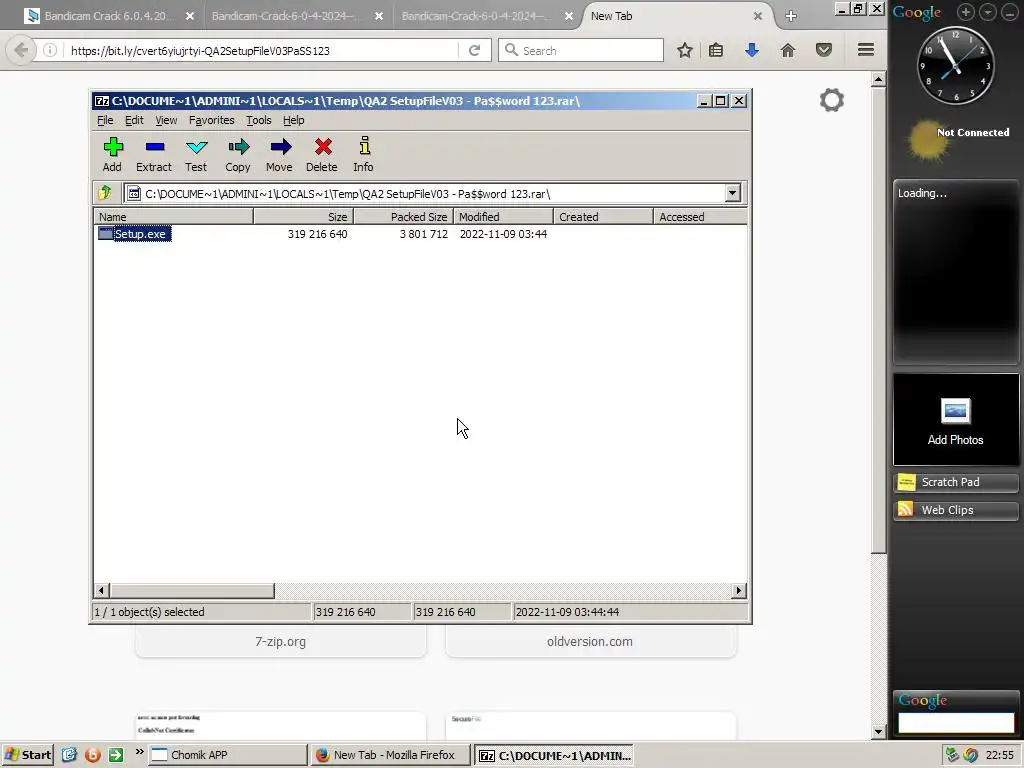Run the Test tool in 7-Zip

coord(196,154)
